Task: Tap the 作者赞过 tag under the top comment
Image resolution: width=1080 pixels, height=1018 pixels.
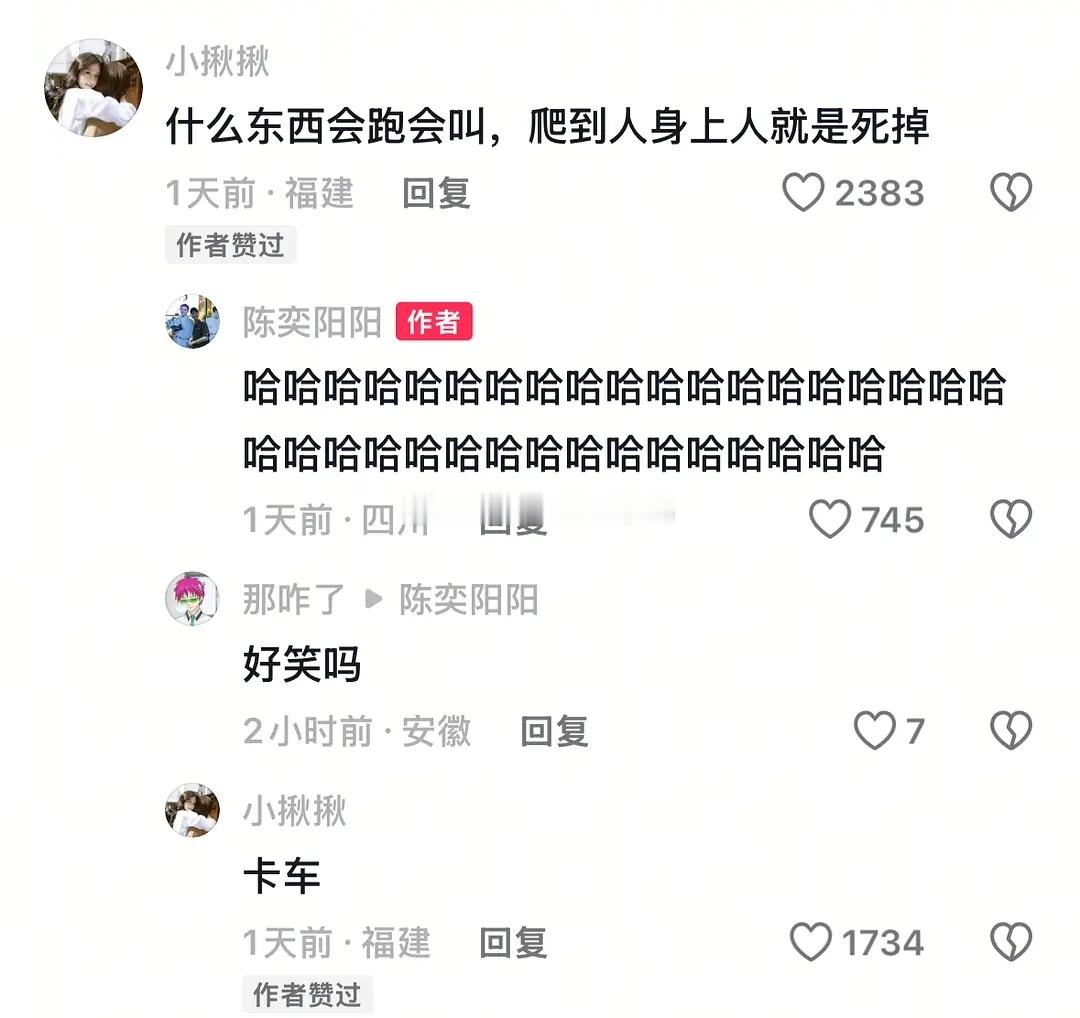Action: (230, 245)
